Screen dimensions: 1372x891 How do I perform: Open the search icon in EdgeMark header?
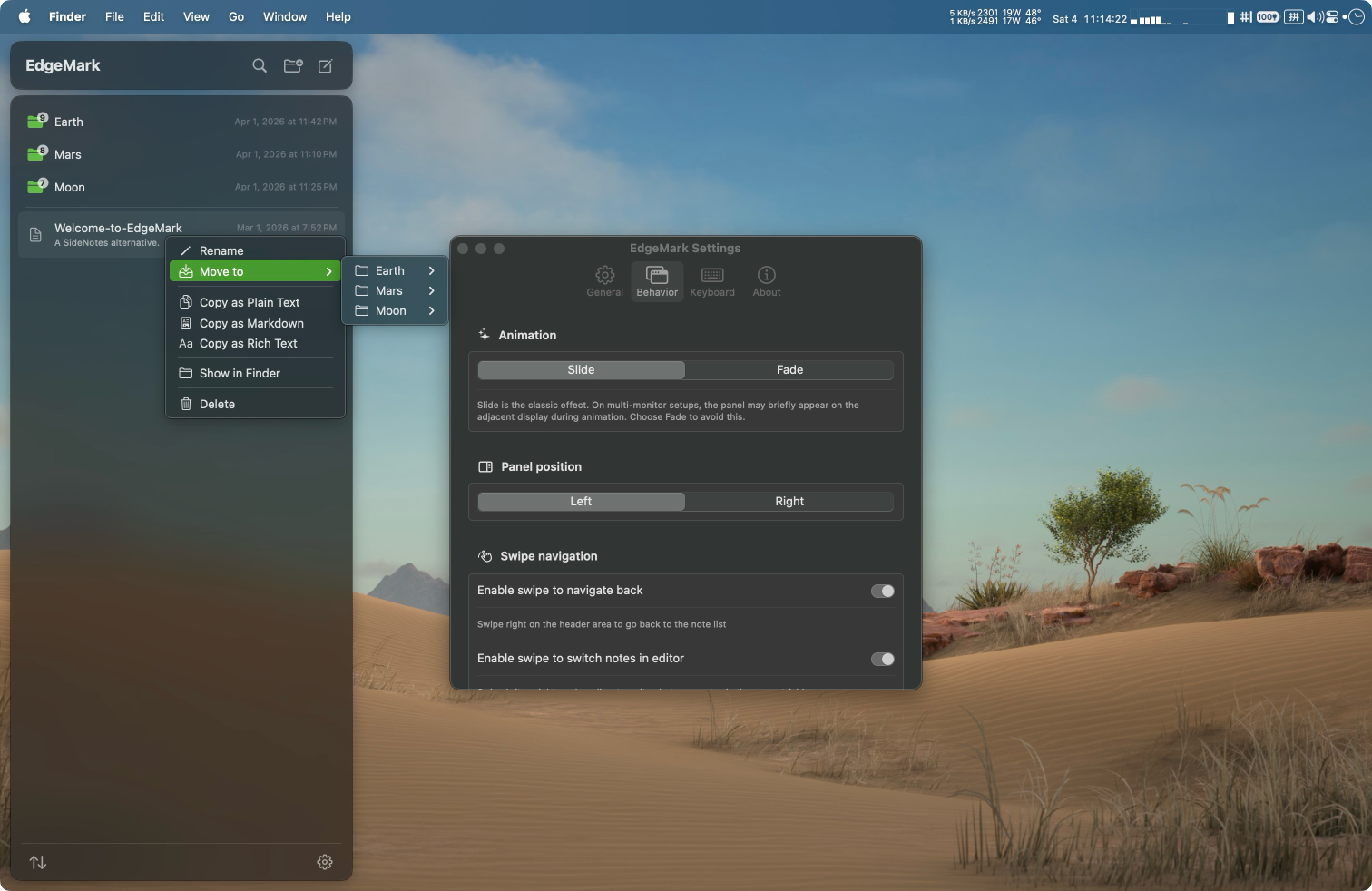pos(260,65)
